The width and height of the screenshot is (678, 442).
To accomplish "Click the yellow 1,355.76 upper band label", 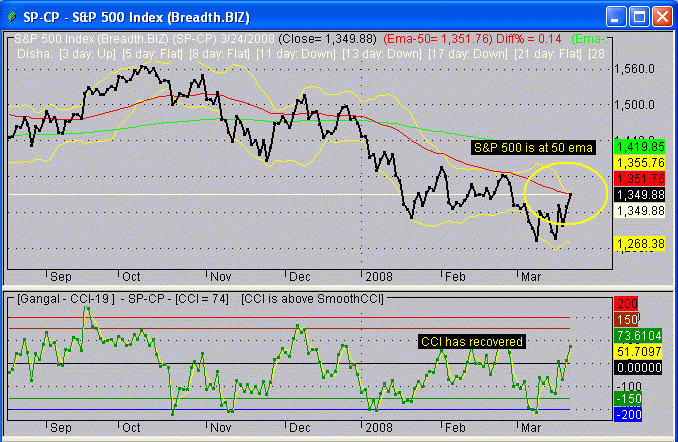I will 640,163.
